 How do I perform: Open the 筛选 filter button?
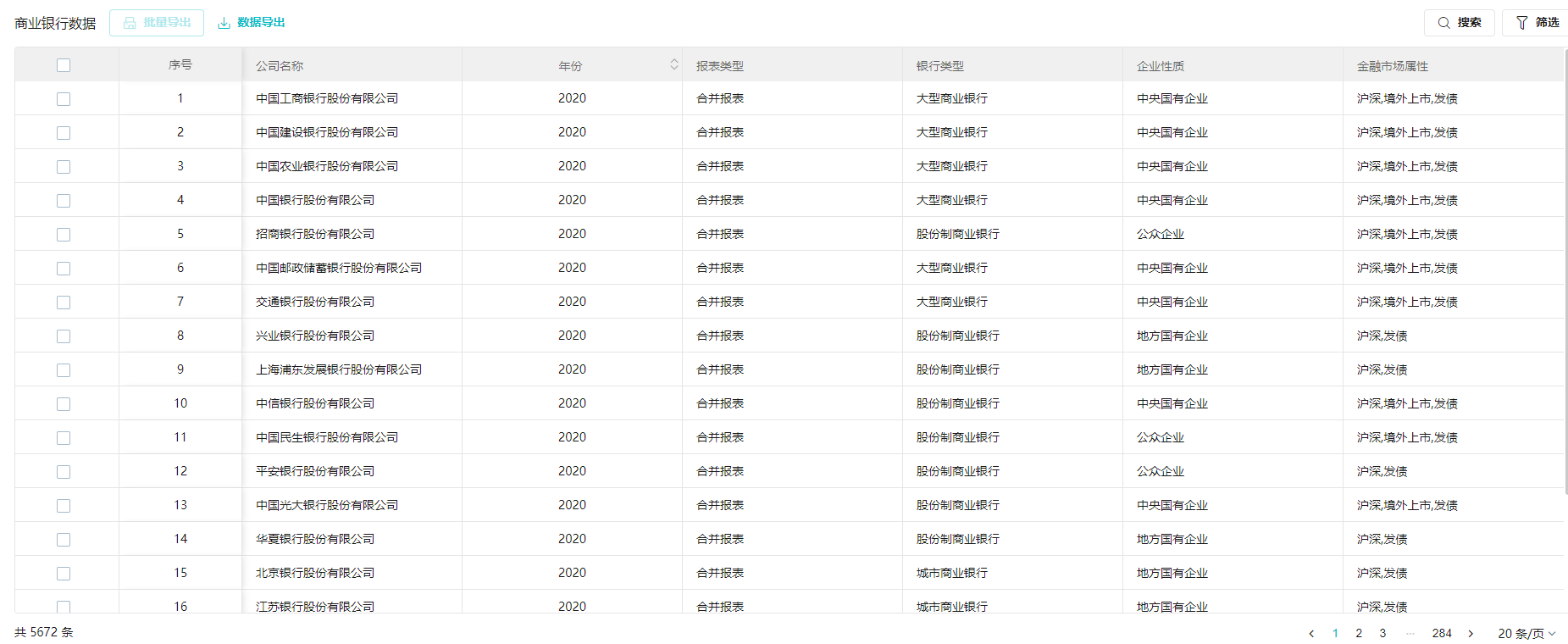tap(1537, 23)
